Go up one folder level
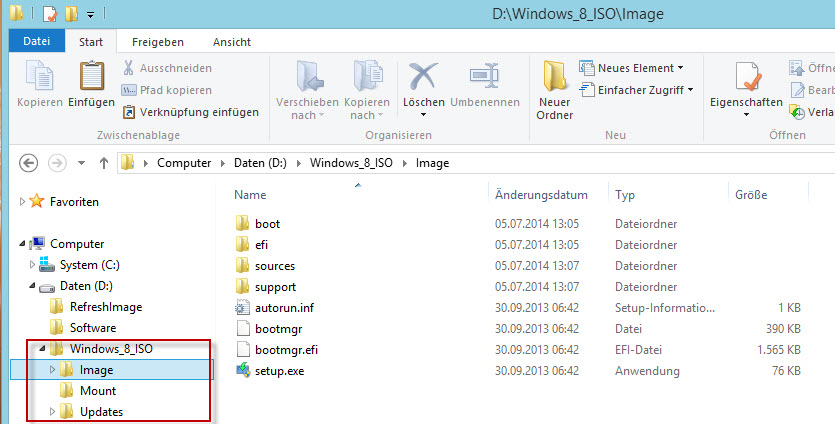The height and width of the screenshot is (424, 835). [104, 163]
